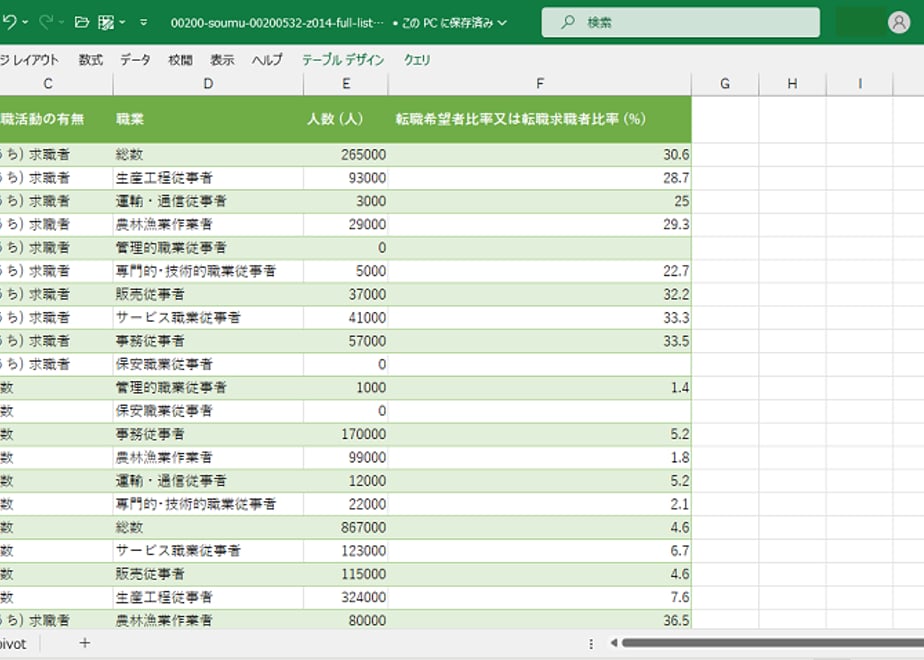Viewport: 924px width, 660px height.
Task: Click the Open folder icon
Action: pyautogui.click(x=82, y=22)
